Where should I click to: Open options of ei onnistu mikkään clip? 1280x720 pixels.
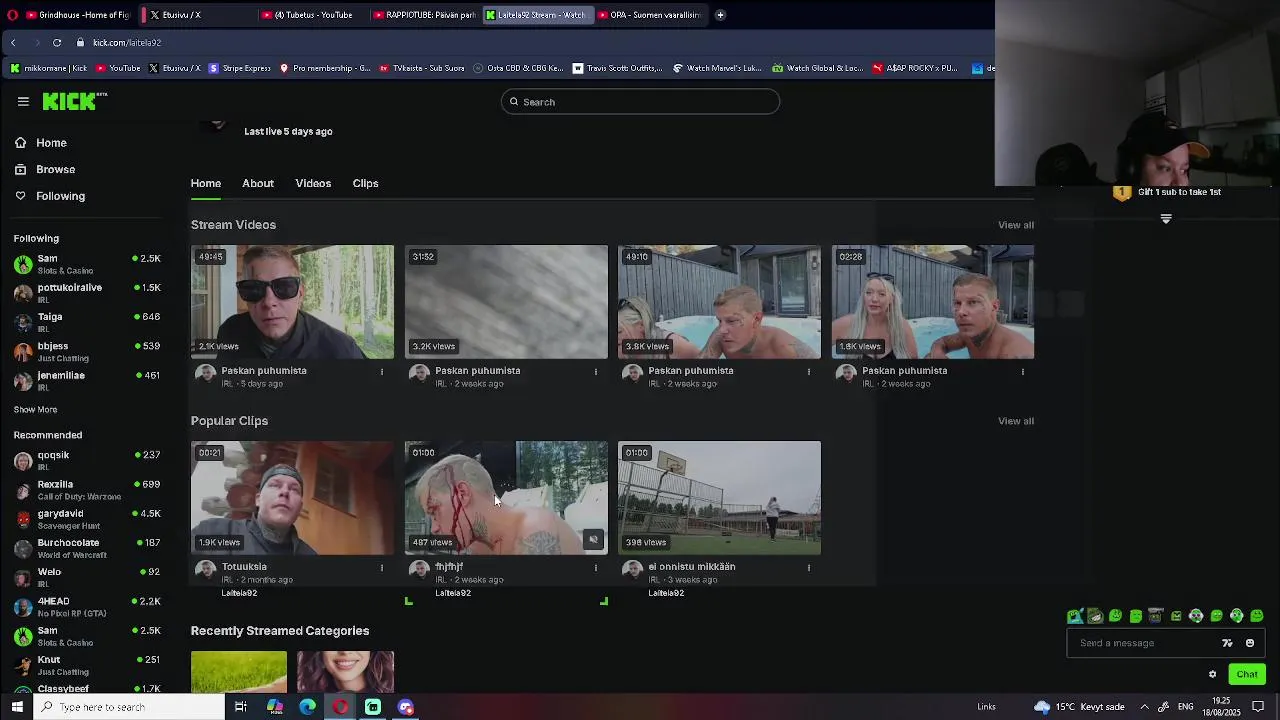coord(809,568)
